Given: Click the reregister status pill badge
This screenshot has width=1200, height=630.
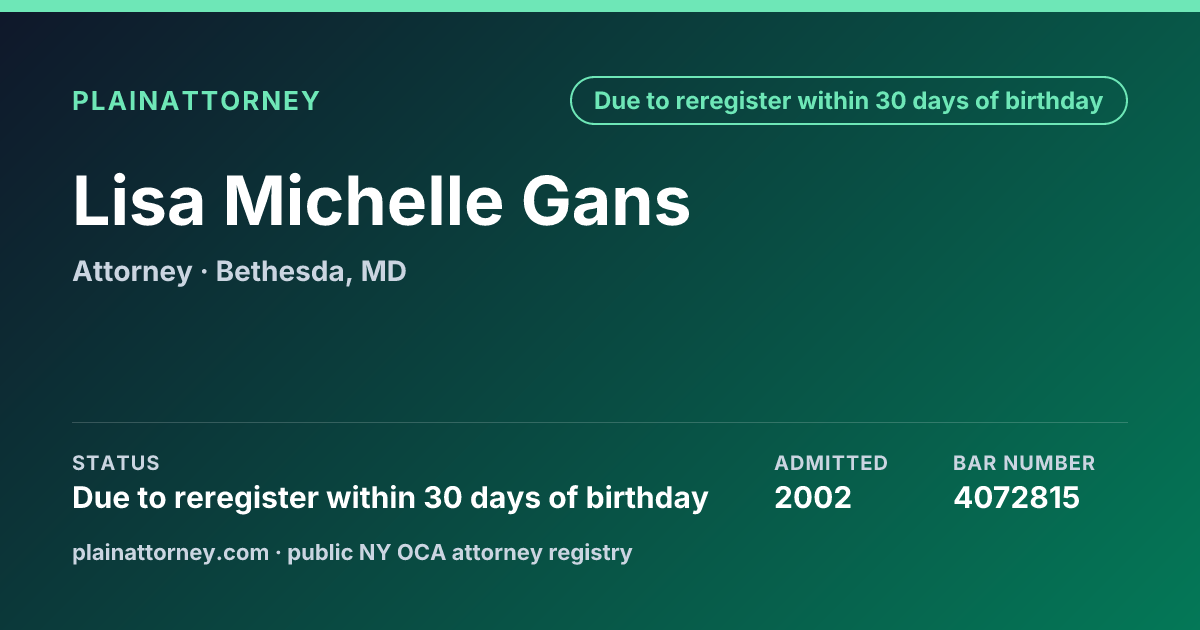Looking at the screenshot, I should pyautogui.click(x=849, y=101).
